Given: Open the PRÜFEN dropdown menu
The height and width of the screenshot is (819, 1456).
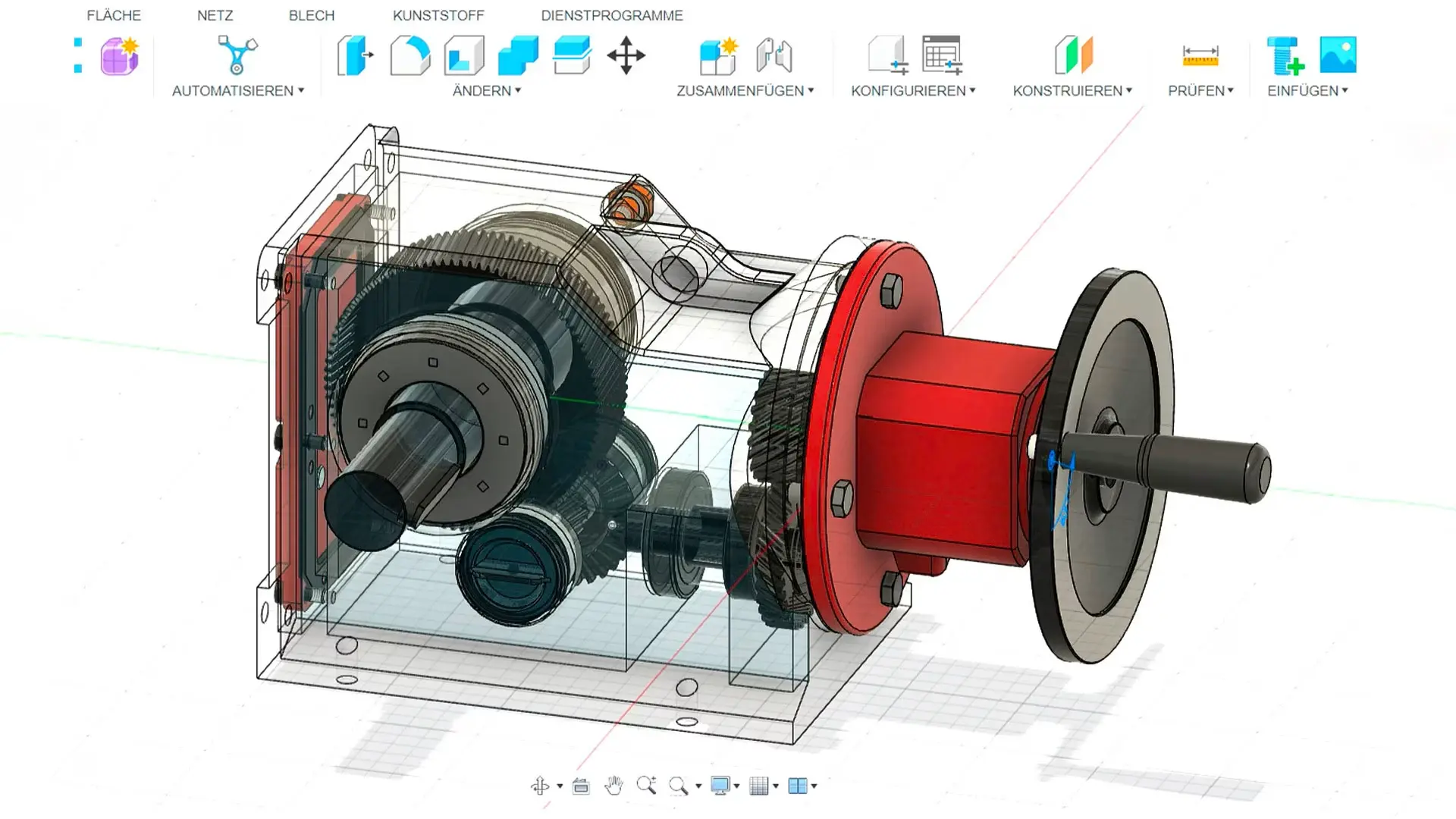Looking at the screenshot, I should (1200, 90).
